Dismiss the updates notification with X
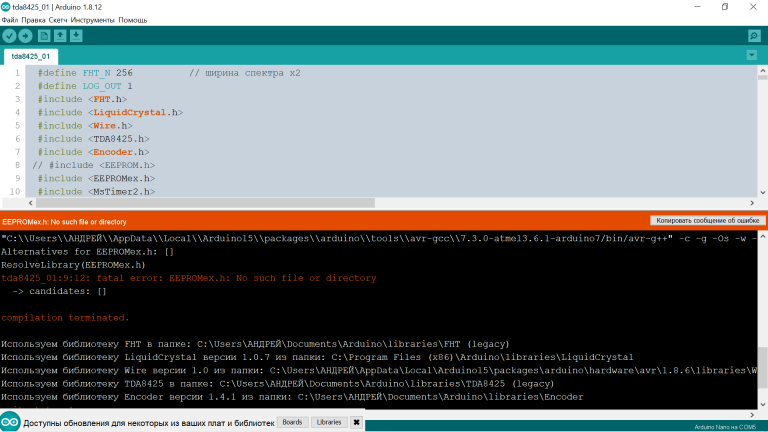This screenshot has width=768, height=432. coord(356,422)
